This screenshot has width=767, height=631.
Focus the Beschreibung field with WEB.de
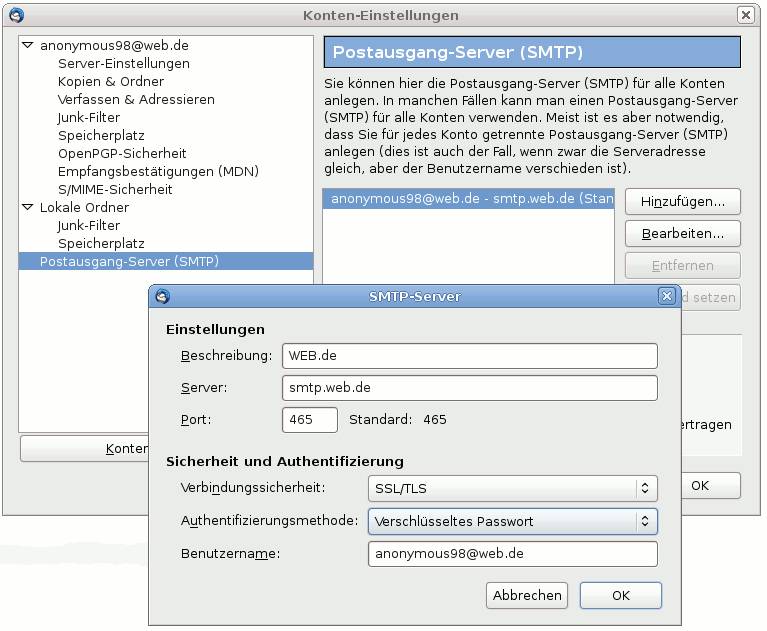(470, 356)
